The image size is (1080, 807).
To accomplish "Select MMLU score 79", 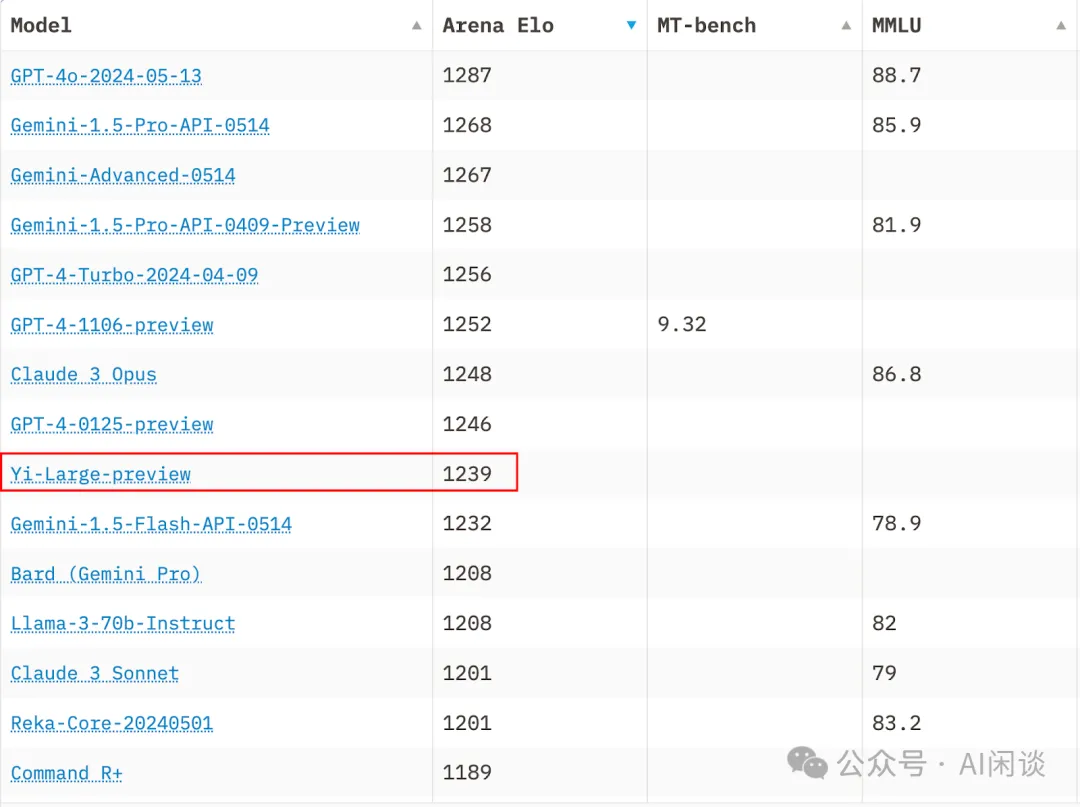I will (x=884, y=673).
